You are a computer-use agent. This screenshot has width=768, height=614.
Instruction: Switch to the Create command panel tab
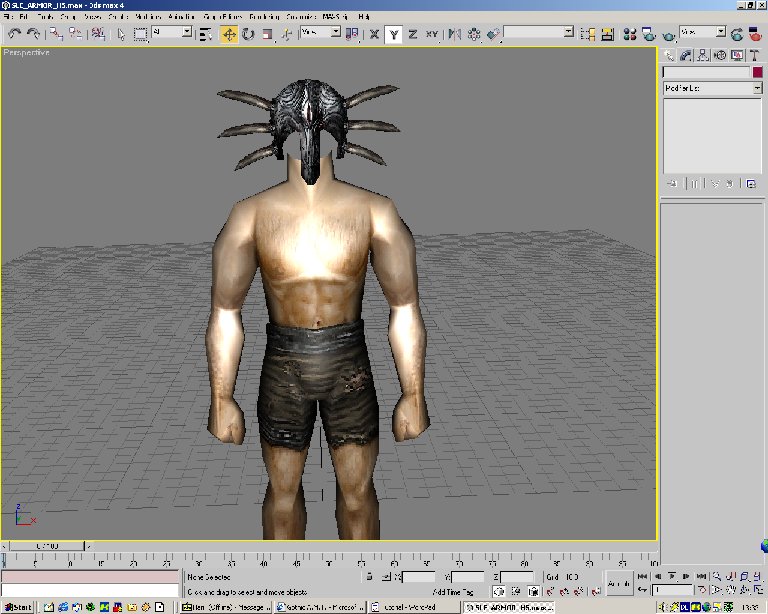[x=669, y=55]
